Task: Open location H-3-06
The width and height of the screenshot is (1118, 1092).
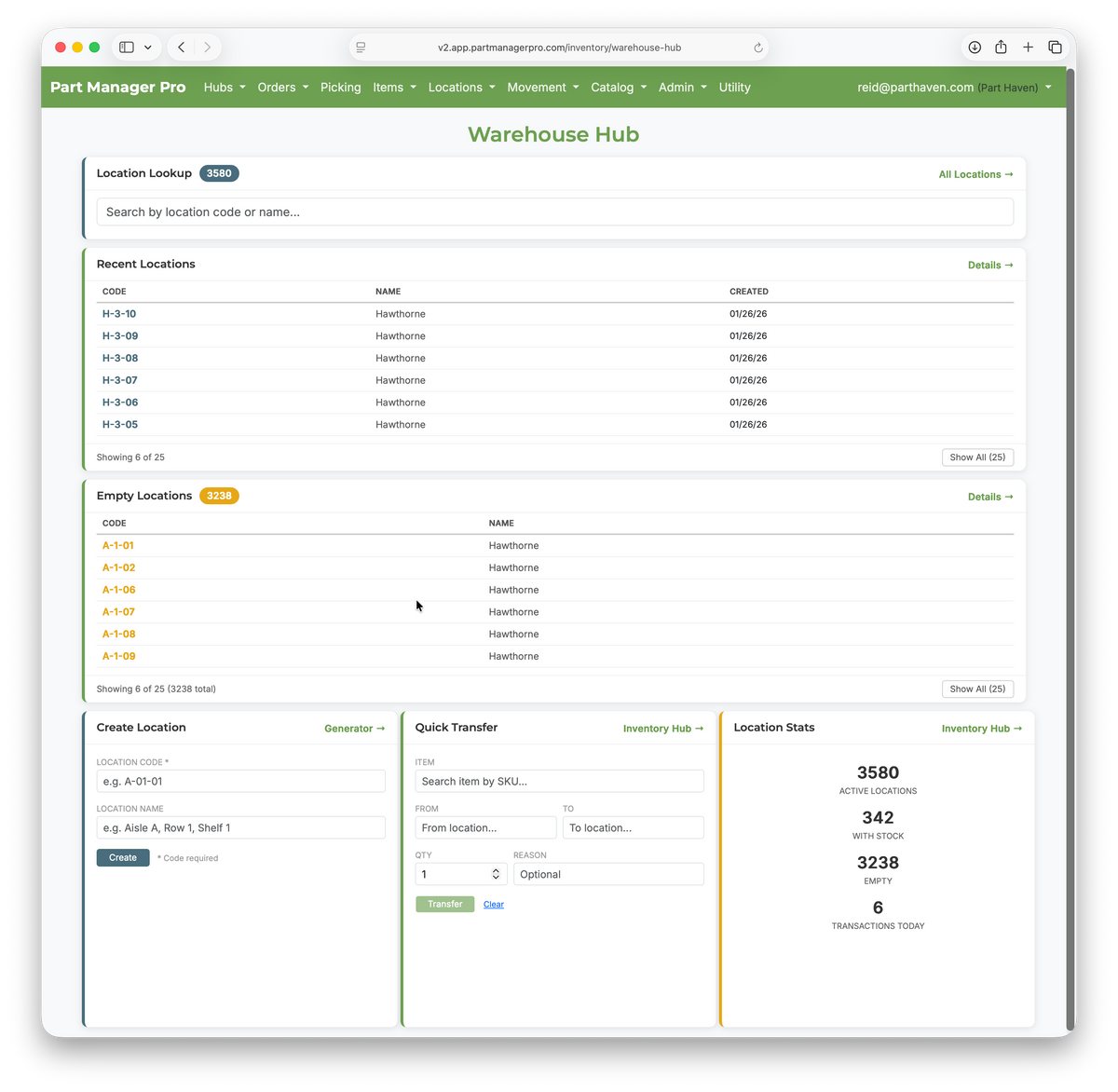Action: [120, 403]
